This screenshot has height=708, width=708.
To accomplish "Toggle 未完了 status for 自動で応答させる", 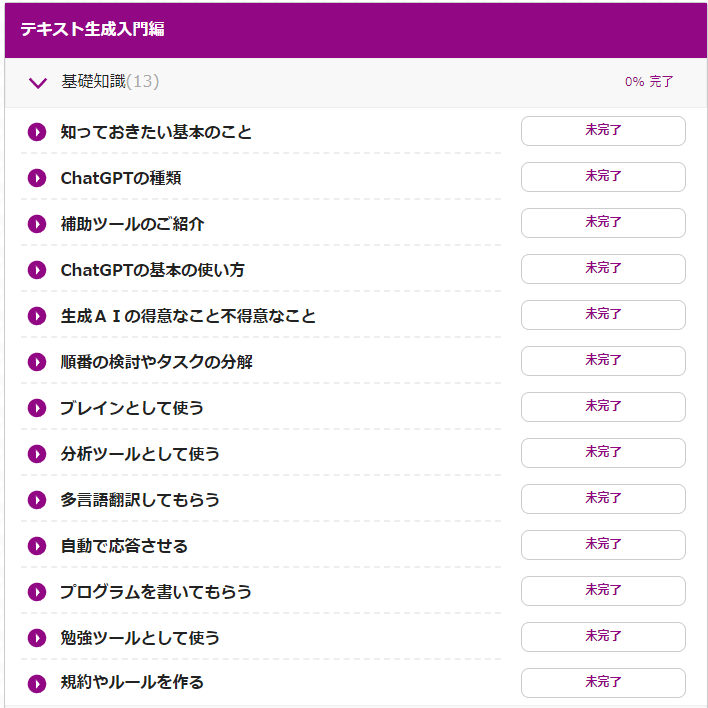I will pos(603,545).
